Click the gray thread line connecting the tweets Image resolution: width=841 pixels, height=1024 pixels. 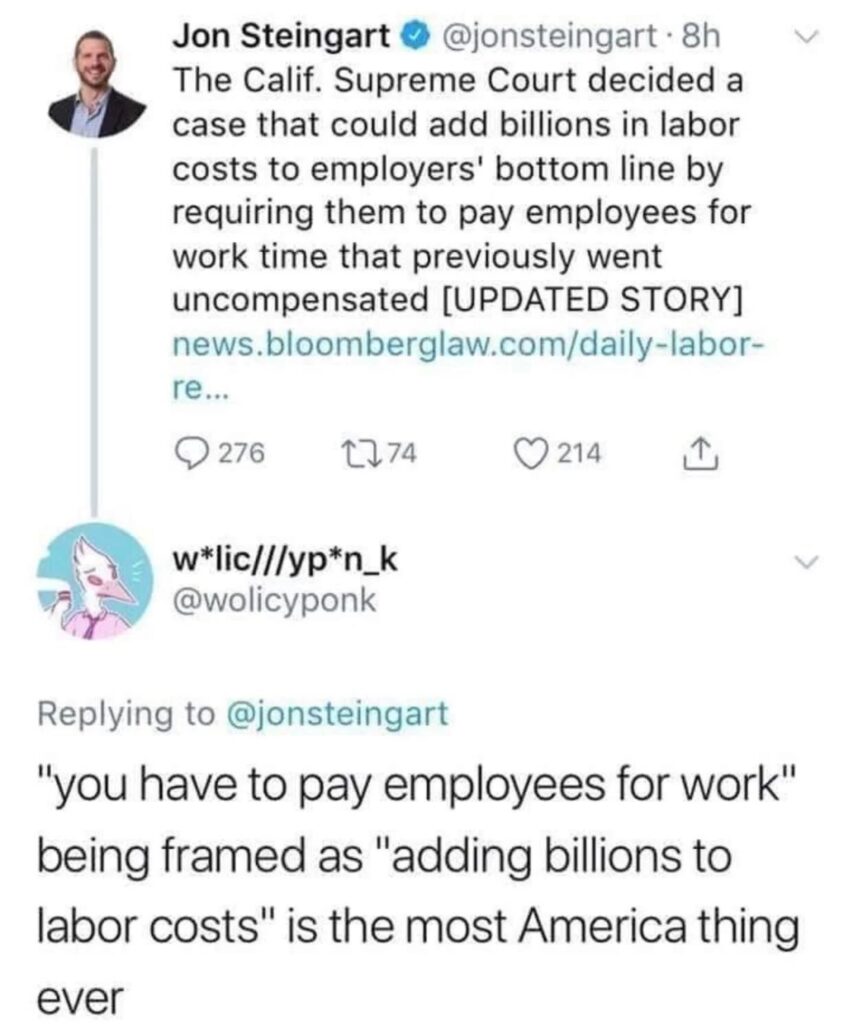[96, 330]
